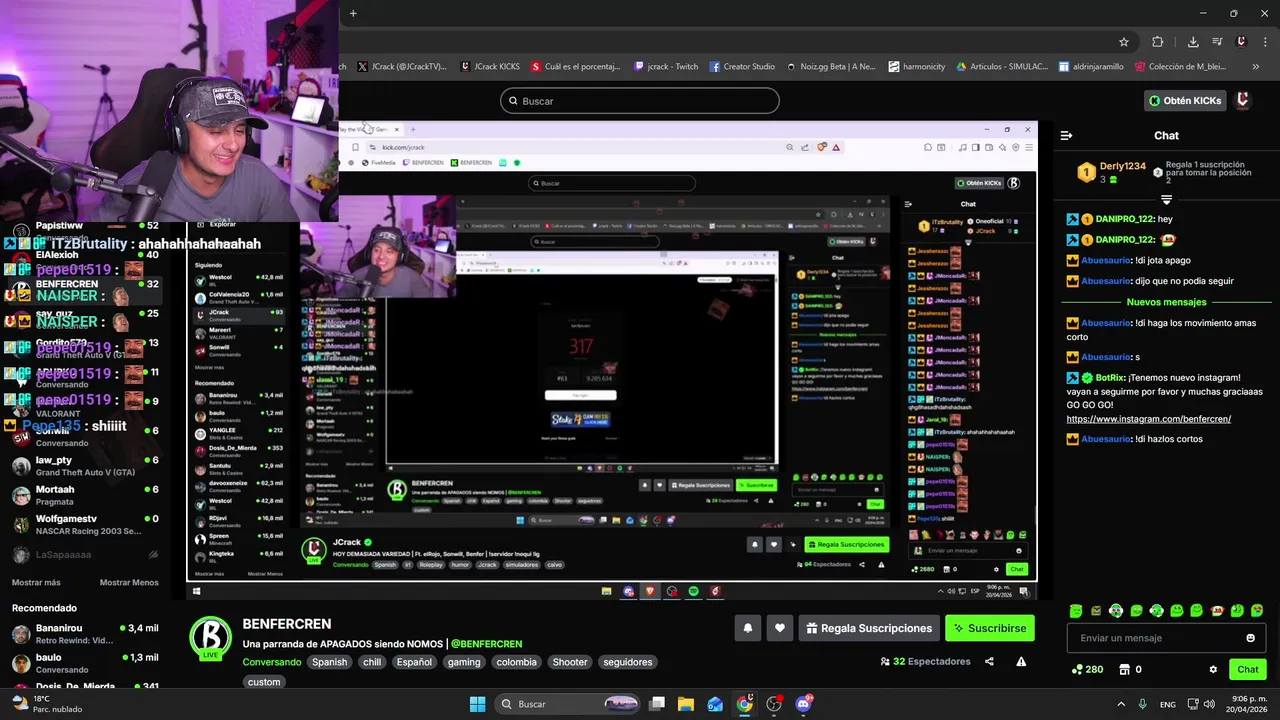1280x720 pixels.
Task: Open the OBS Studio taskbar icon
Action: pyautogui.click(x=774, y=704)
